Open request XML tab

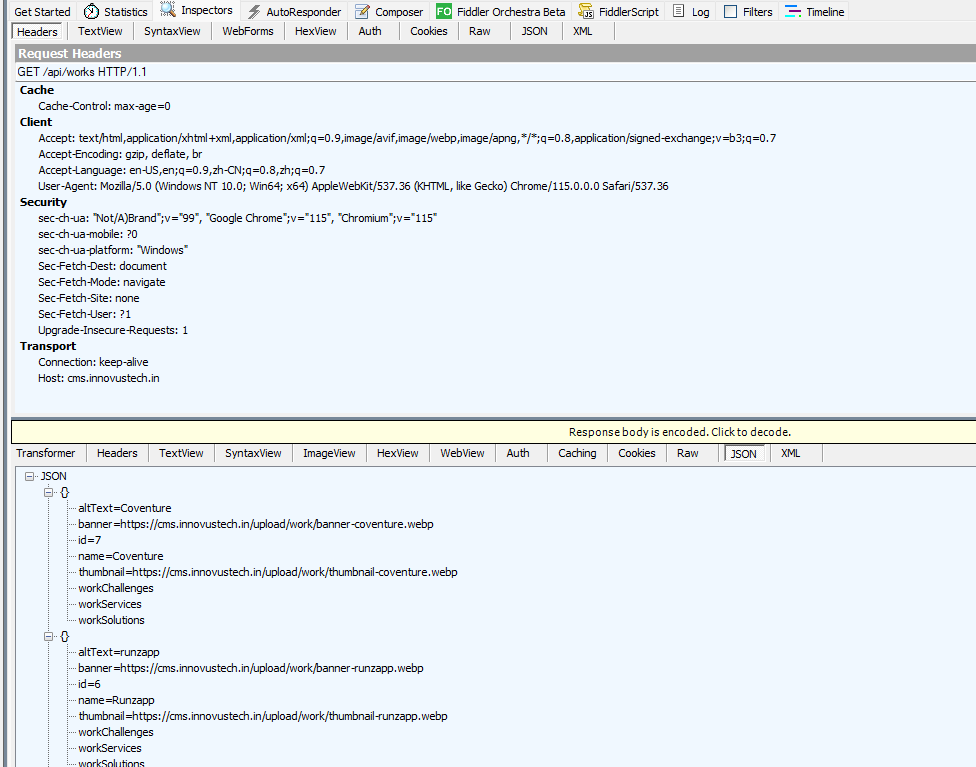[x=583, y=31]
